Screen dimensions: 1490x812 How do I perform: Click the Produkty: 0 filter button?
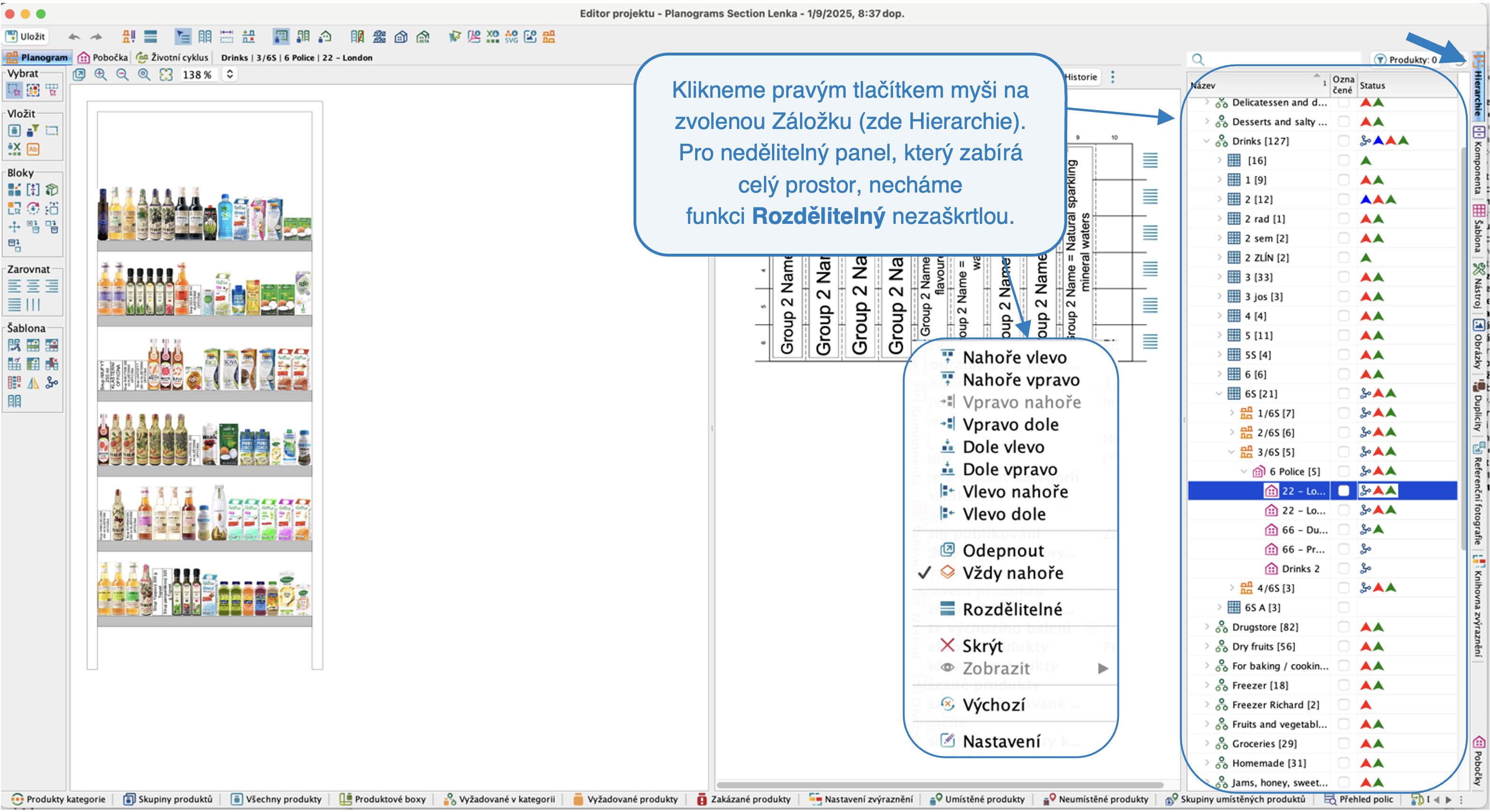coord(1406,60)
